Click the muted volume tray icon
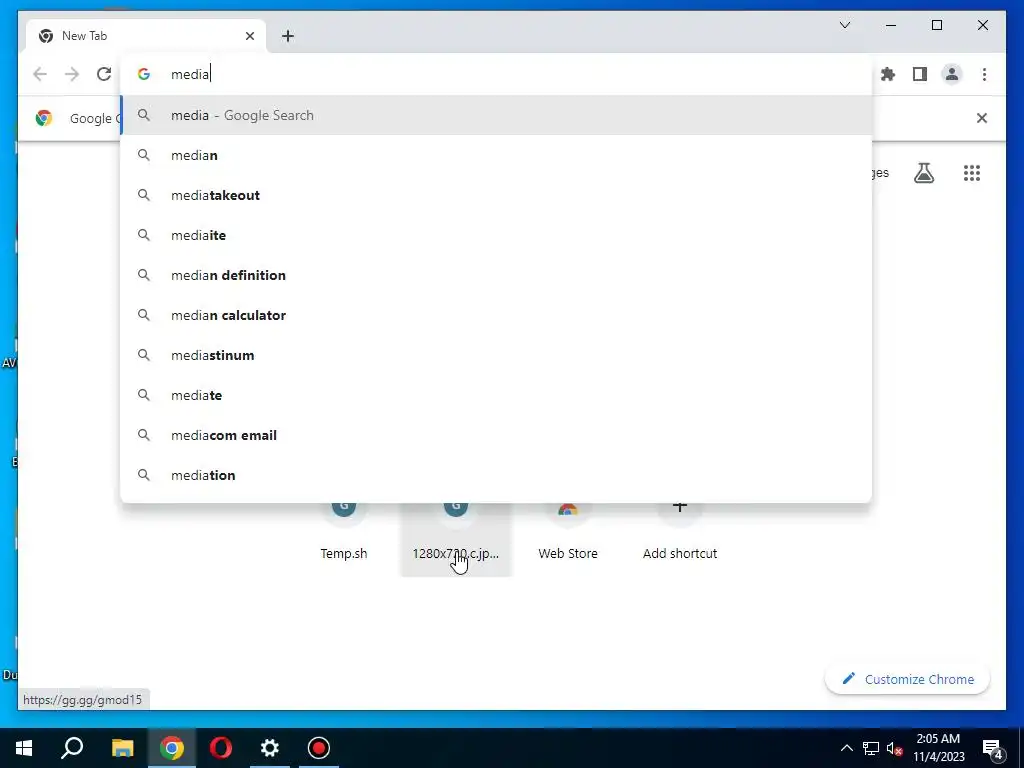The height and width of the screenshot is (768, 1024). click(x=895, y=748)
